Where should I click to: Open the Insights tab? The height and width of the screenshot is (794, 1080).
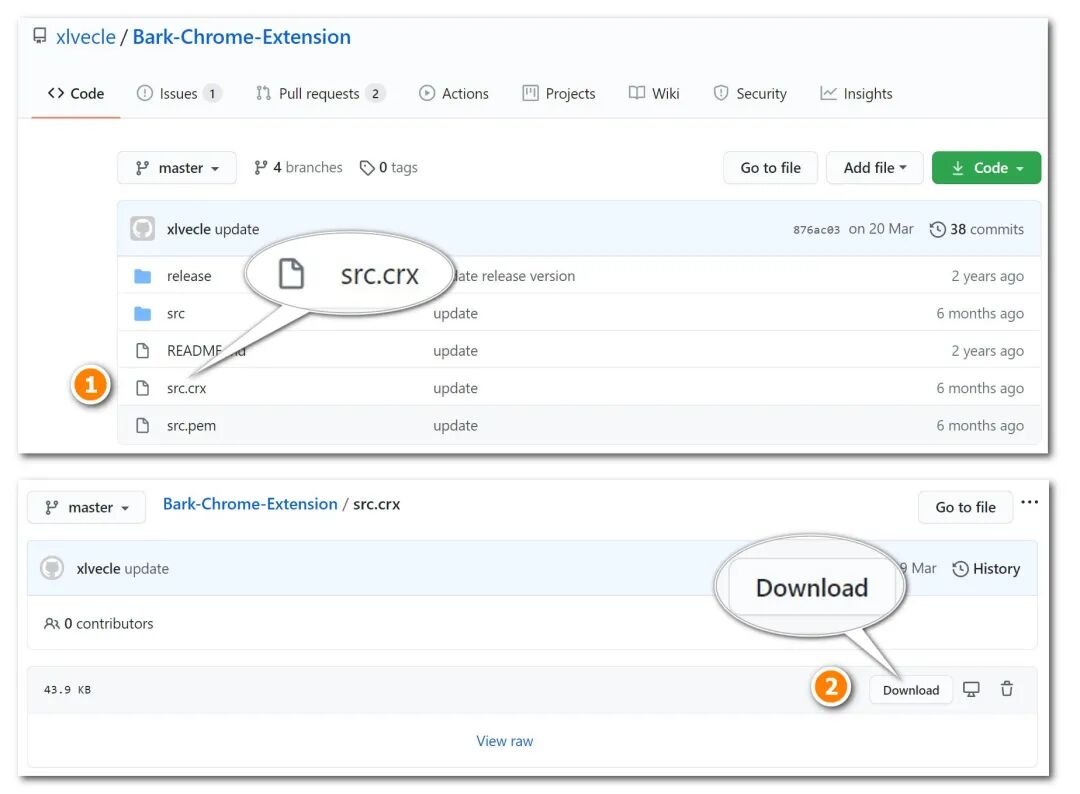tap(856, 93)
